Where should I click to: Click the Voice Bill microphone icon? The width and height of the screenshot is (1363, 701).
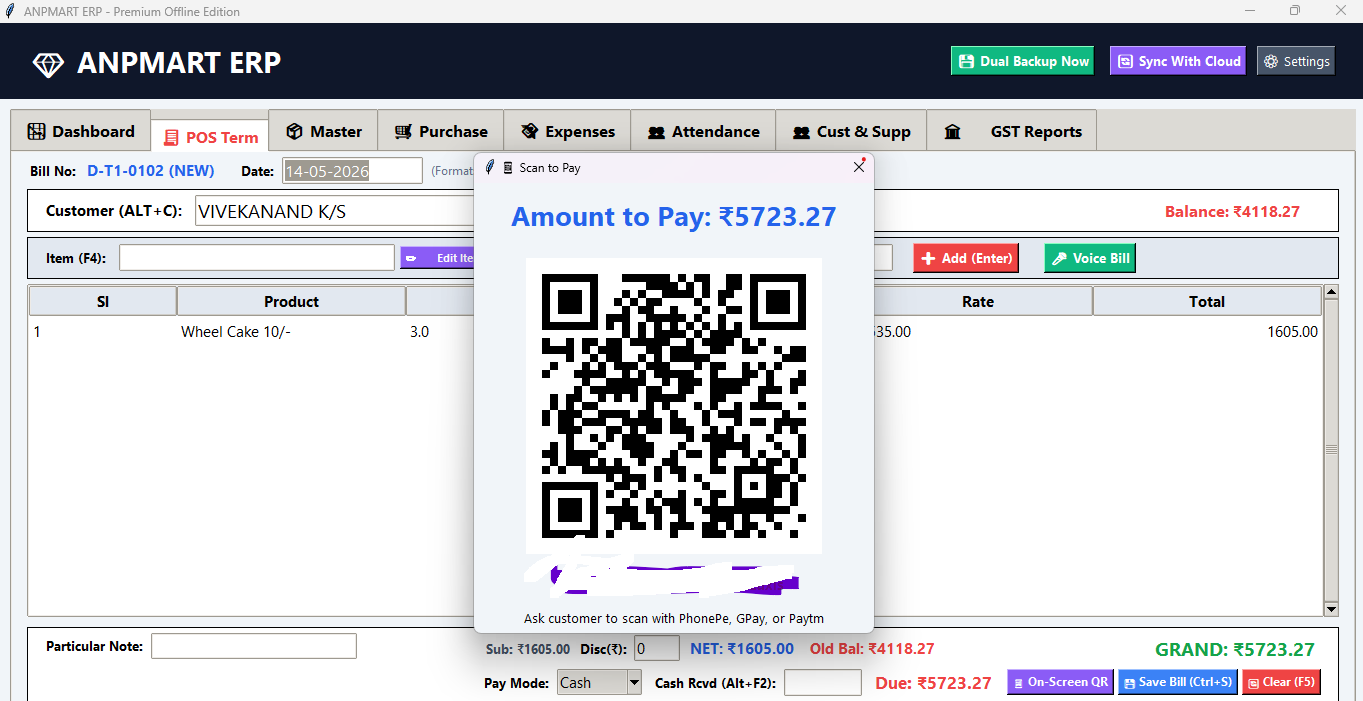[x=1059, y=258]
